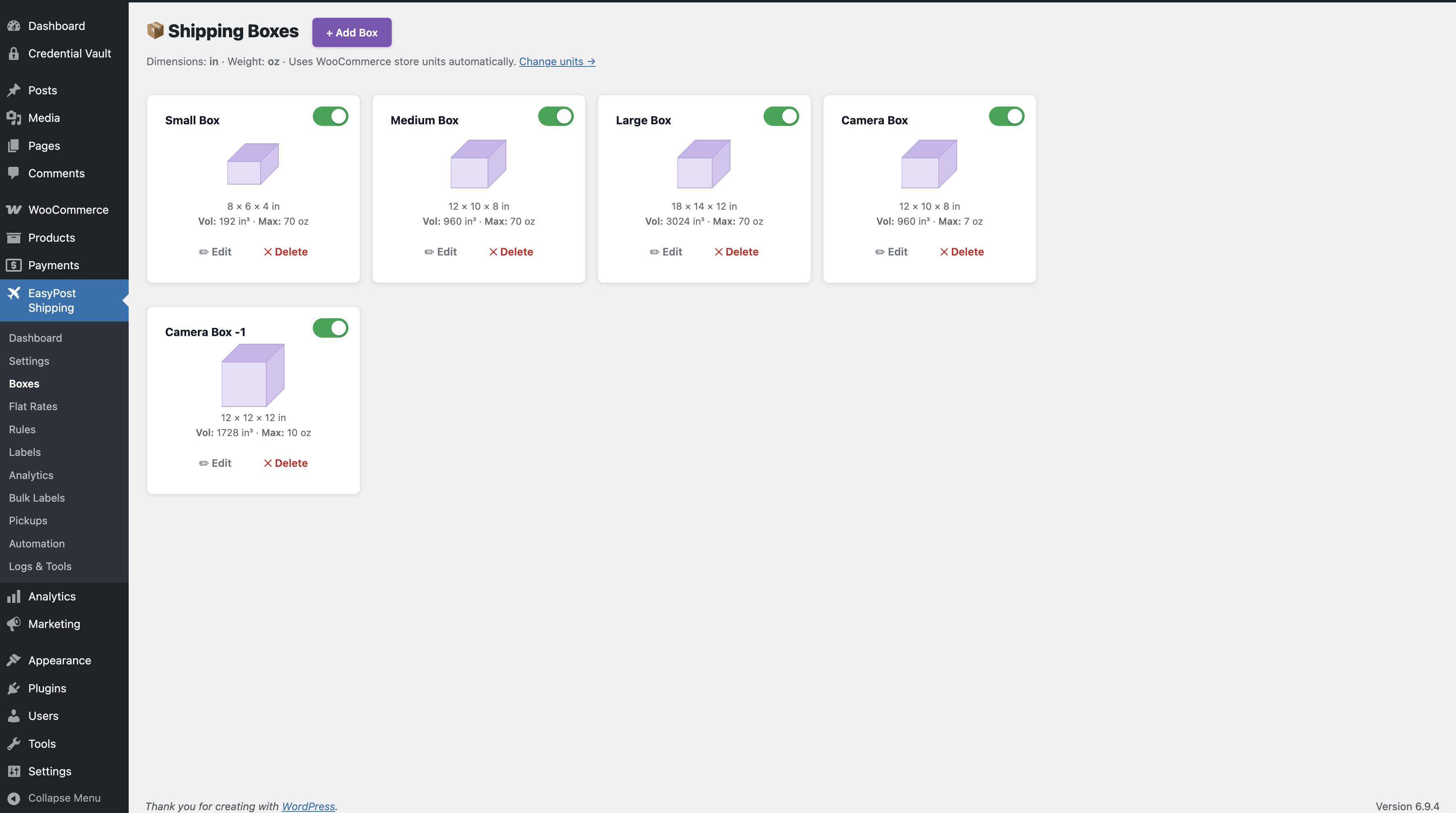Select Labels in EasyPost submenu

click(x=25, y=452)
